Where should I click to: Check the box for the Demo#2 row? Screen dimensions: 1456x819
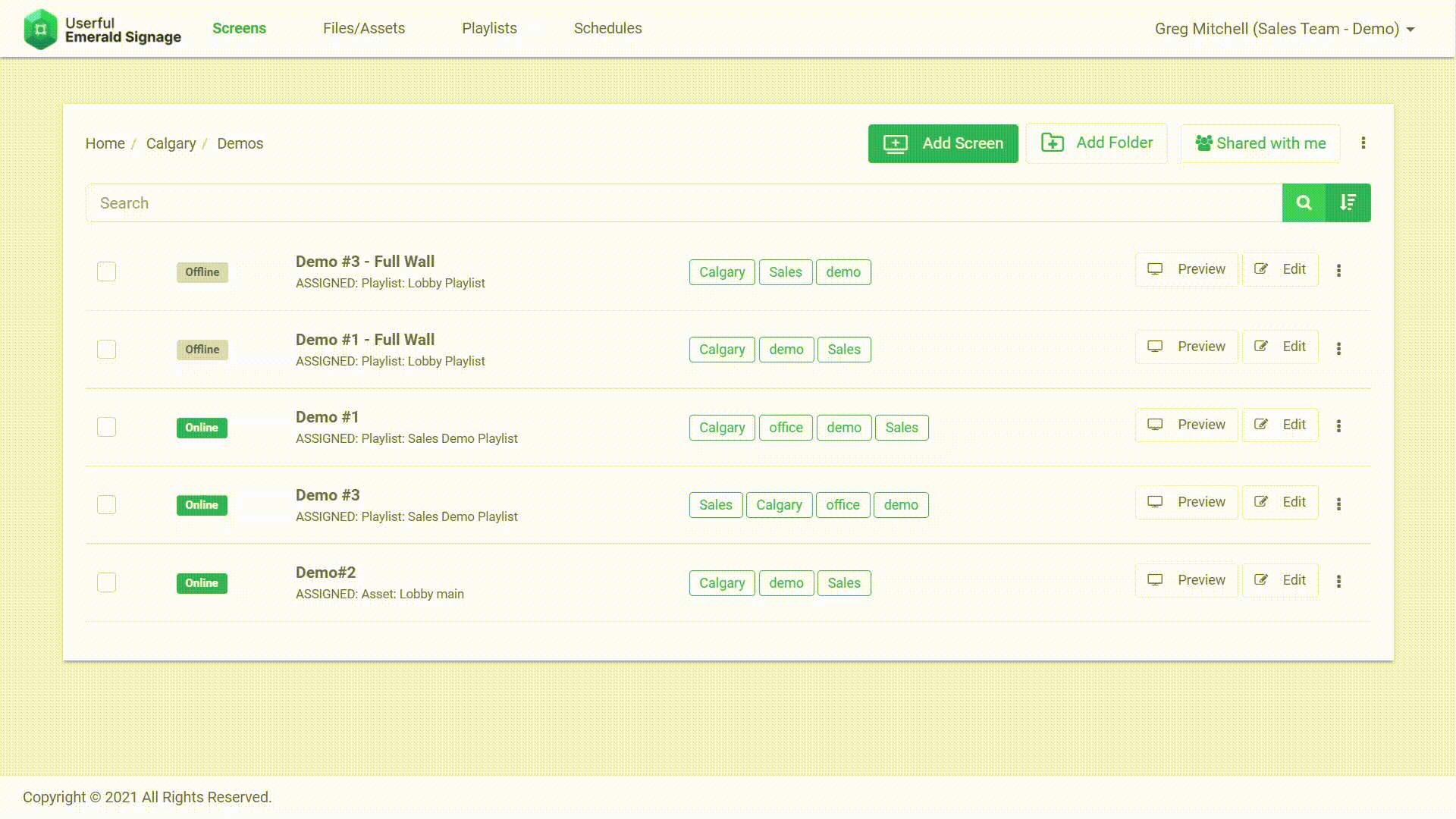(x=106, y=582)
